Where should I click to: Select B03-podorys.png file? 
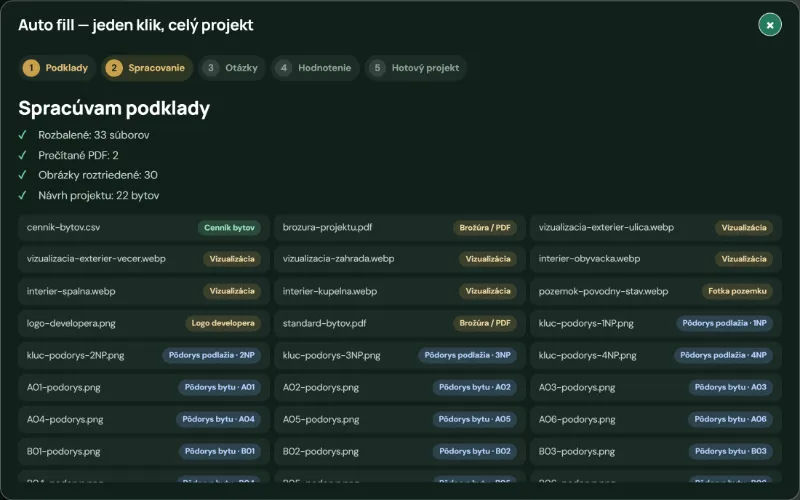656,452
